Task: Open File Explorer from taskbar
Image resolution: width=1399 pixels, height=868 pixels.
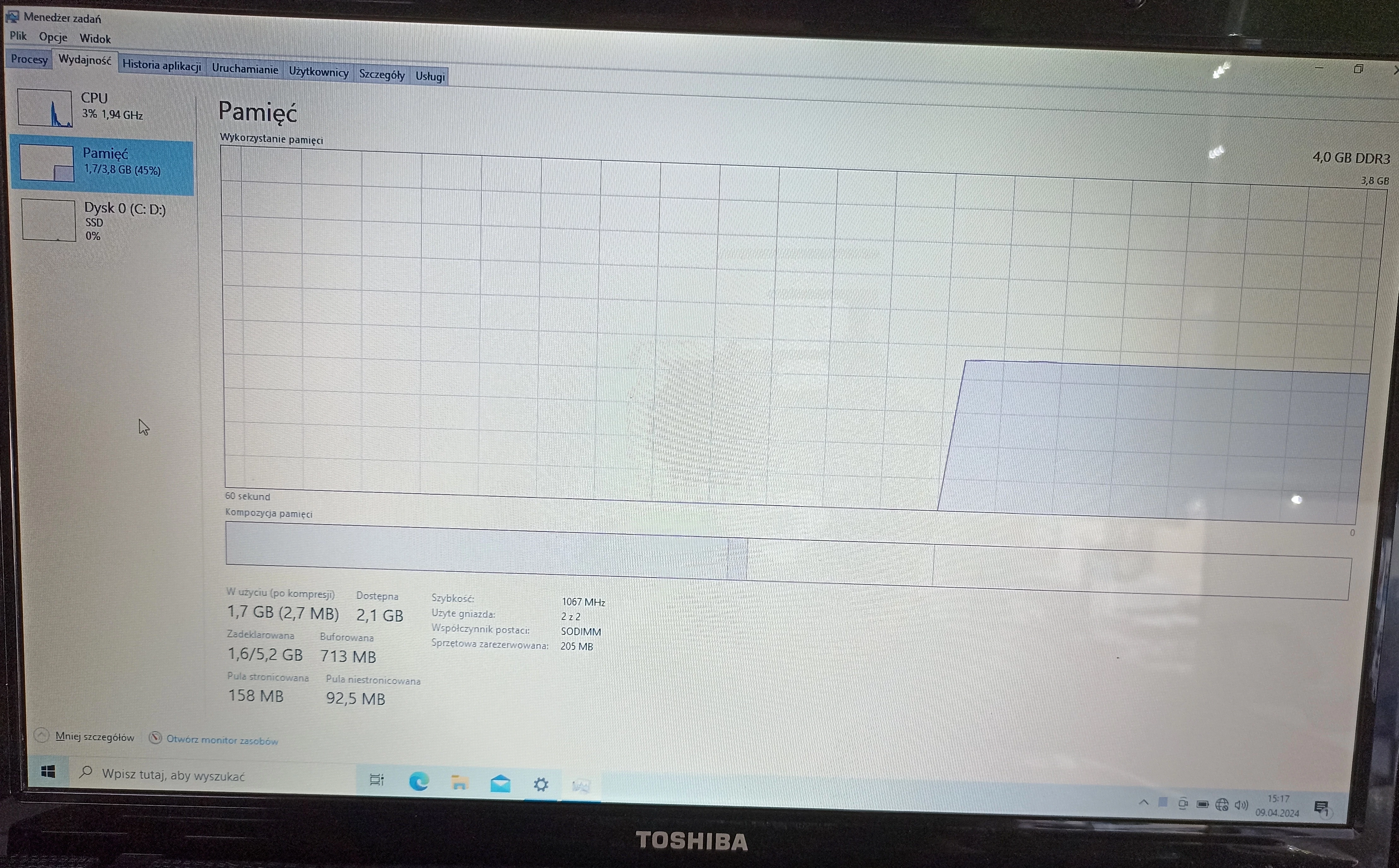Action: pyautogui.click(x=460, y=782)
